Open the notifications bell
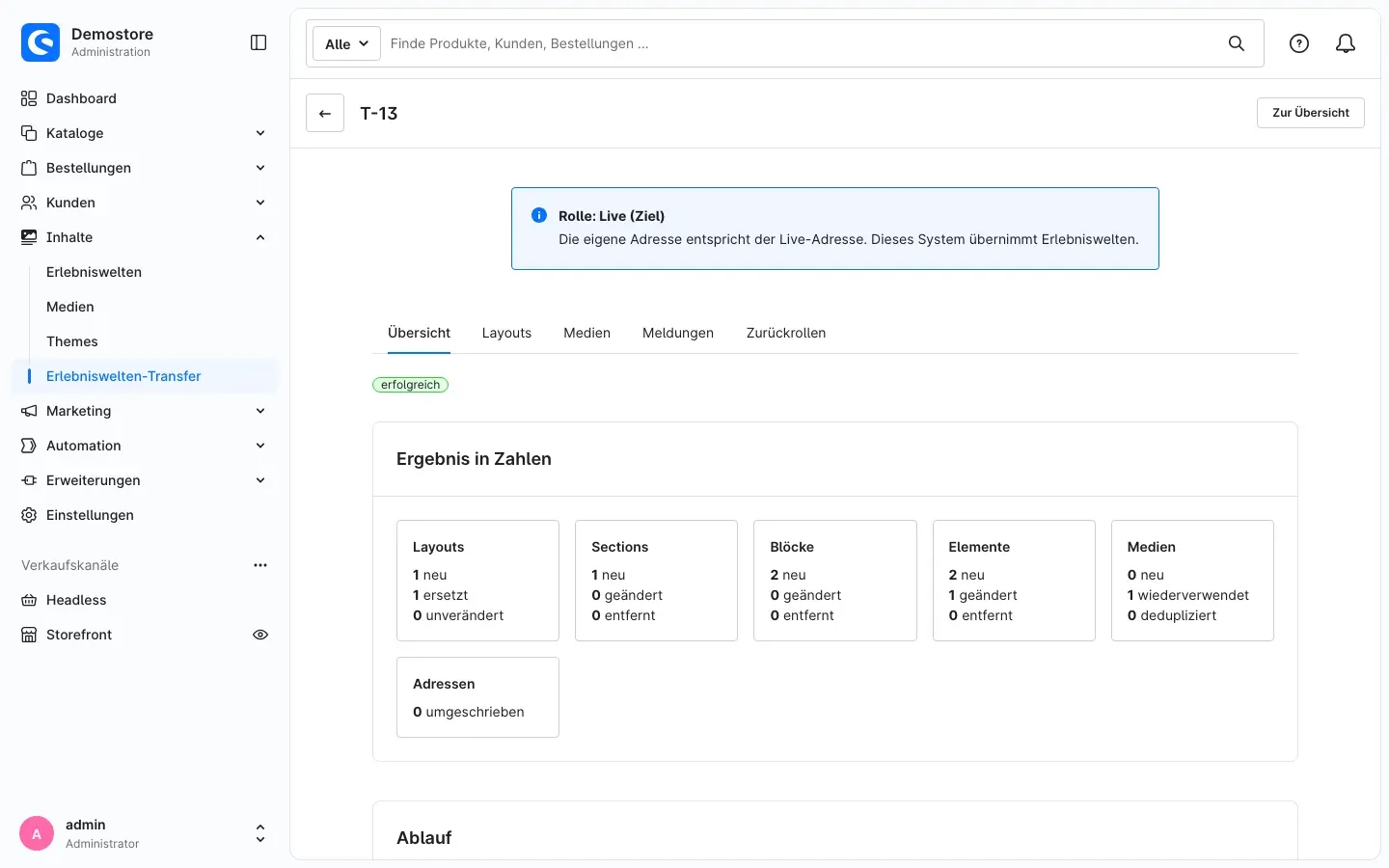Image resolution: width=1389 pixels, height=868 pixels. coord(1346,43)
